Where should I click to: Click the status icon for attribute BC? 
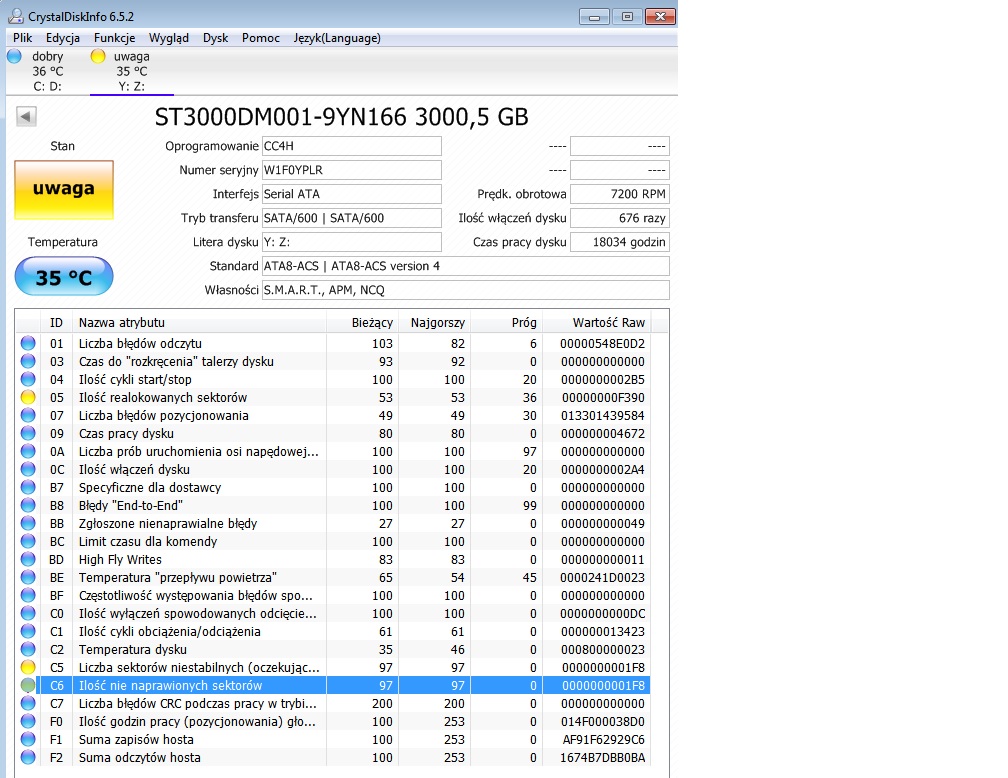point(28,541)
